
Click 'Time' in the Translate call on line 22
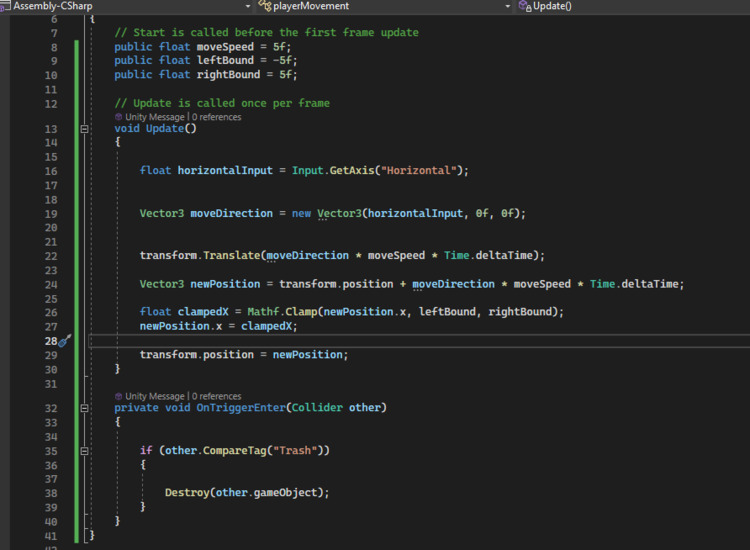(457, 255)
